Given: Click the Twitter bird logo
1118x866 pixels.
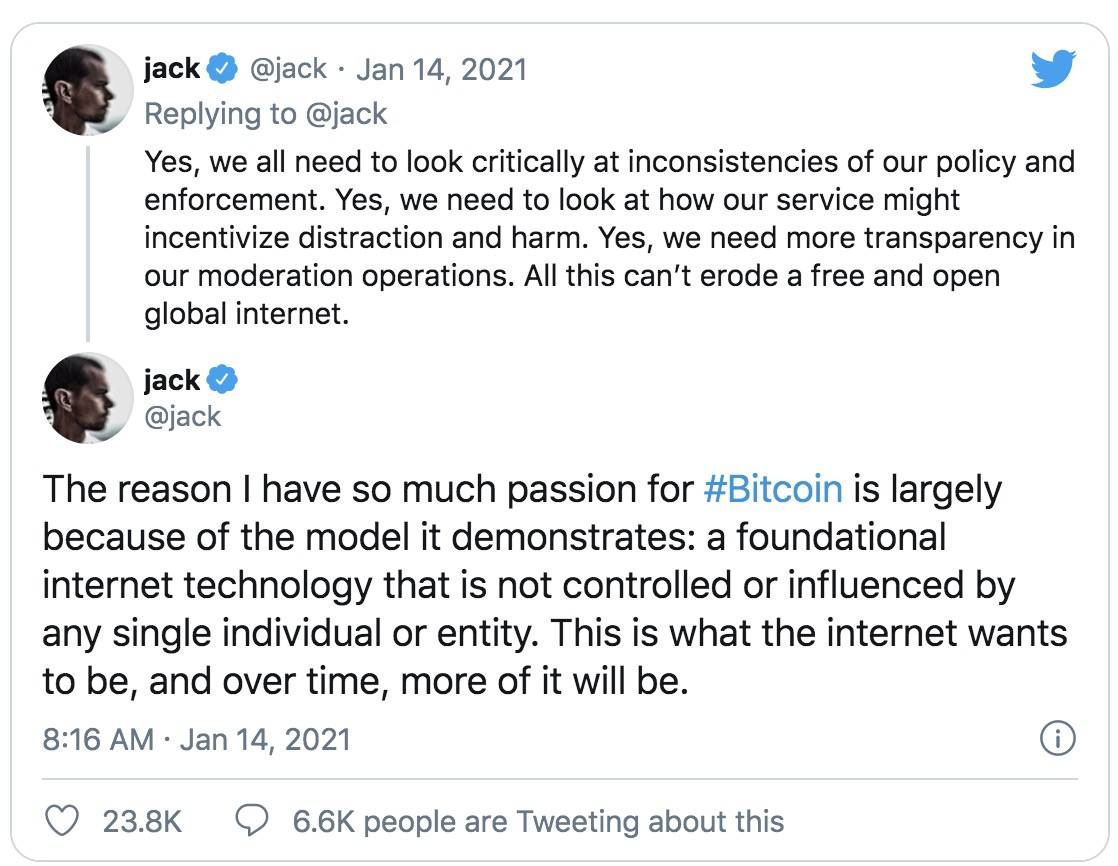Looking at the screenshot, I should coord(1053,70).
